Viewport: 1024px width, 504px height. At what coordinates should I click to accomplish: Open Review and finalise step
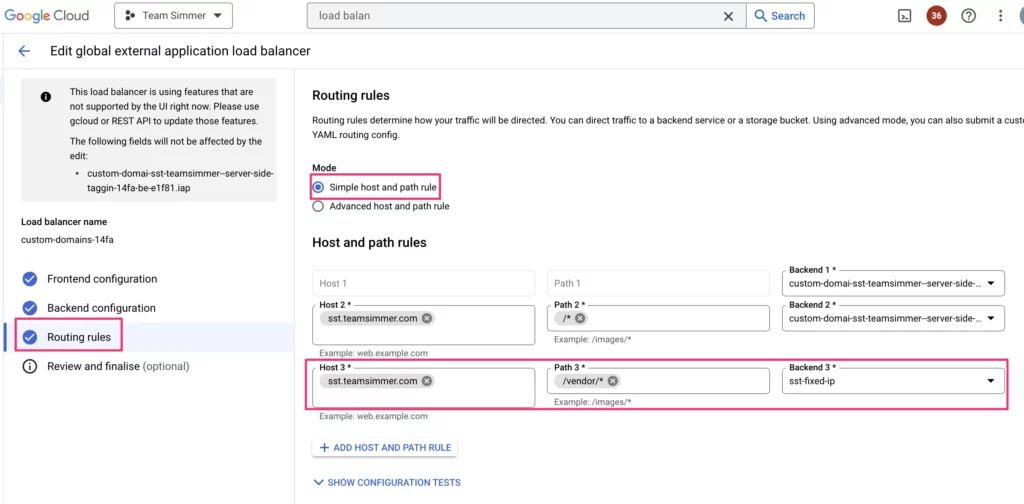coord(117,366)
